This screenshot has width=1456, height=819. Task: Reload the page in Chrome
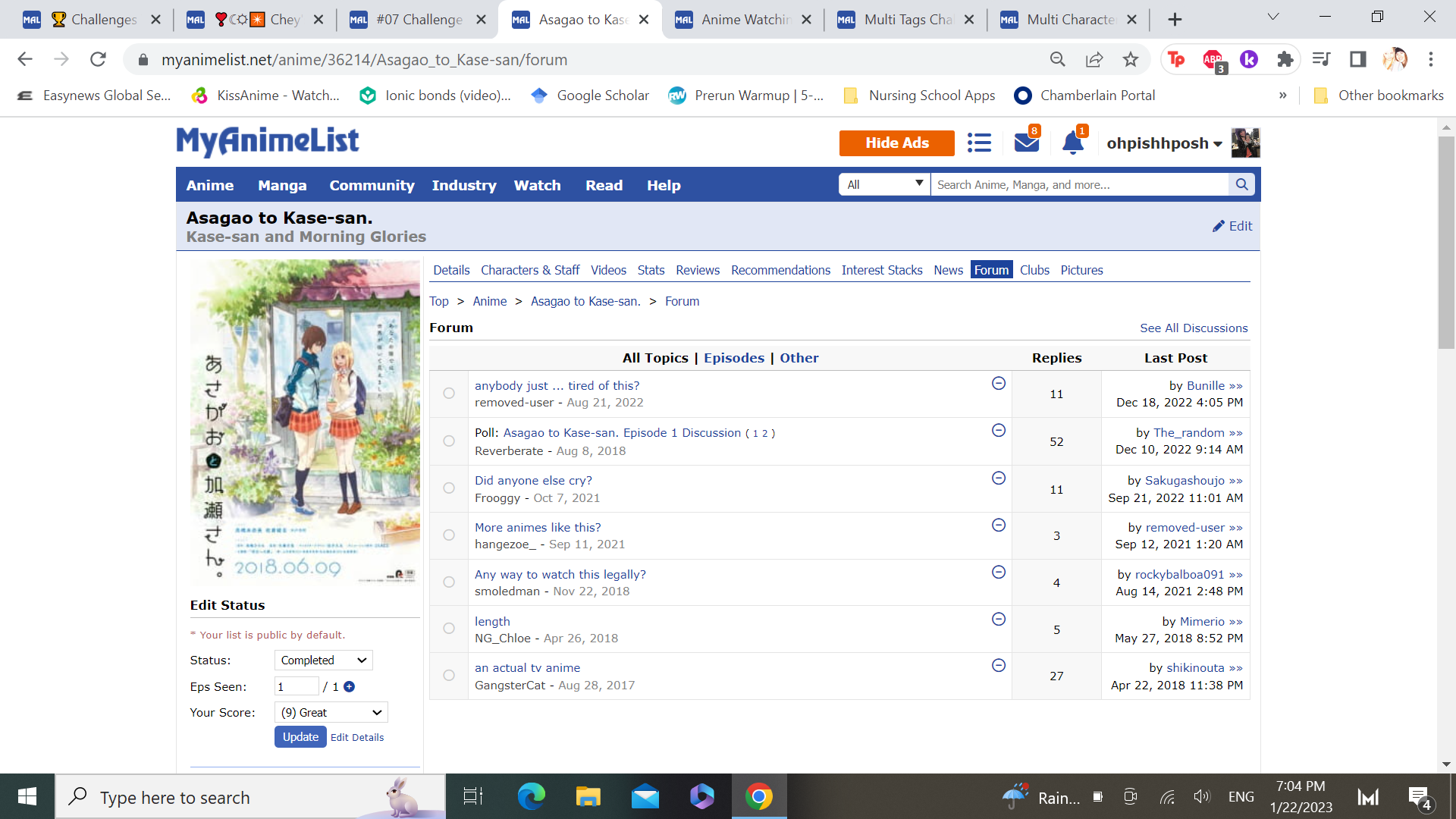(x=98, y=59)
